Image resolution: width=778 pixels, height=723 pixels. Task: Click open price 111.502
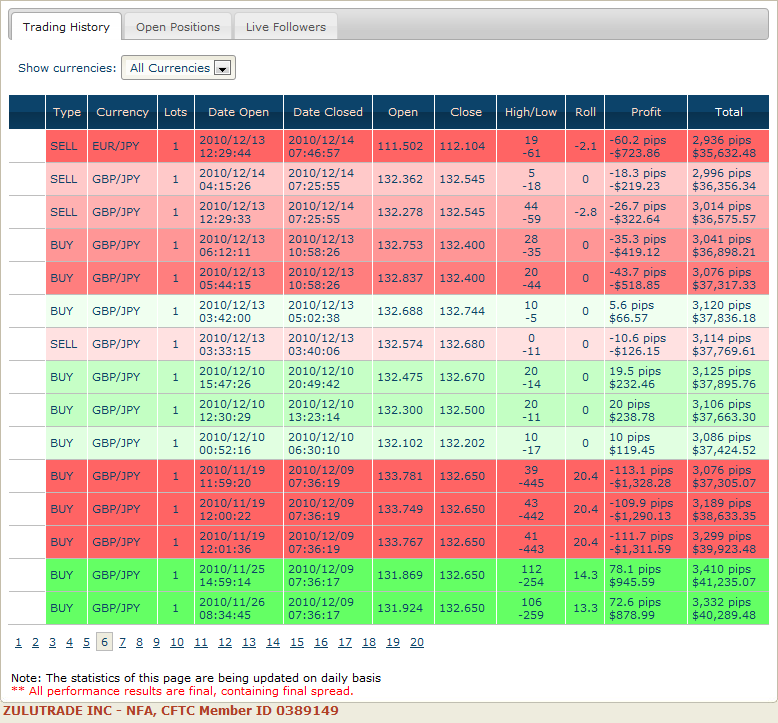[x=403, y=146]
